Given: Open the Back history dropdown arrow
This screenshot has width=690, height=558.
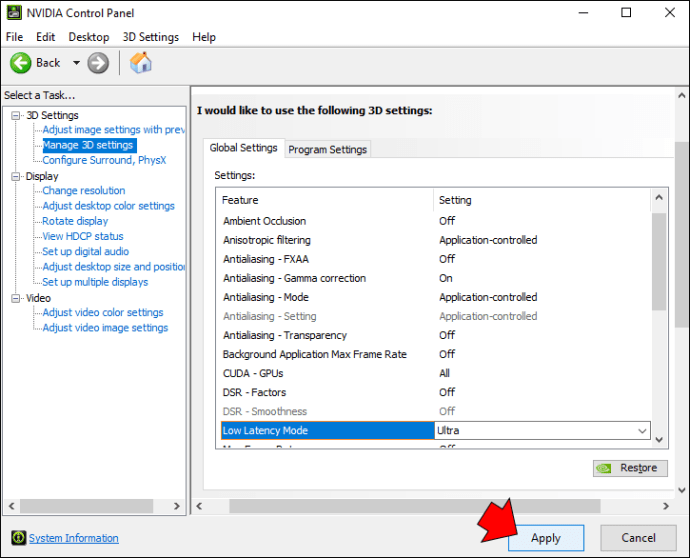Looking at the screenshot, I should pyautogui.click(x=76, y=63).
